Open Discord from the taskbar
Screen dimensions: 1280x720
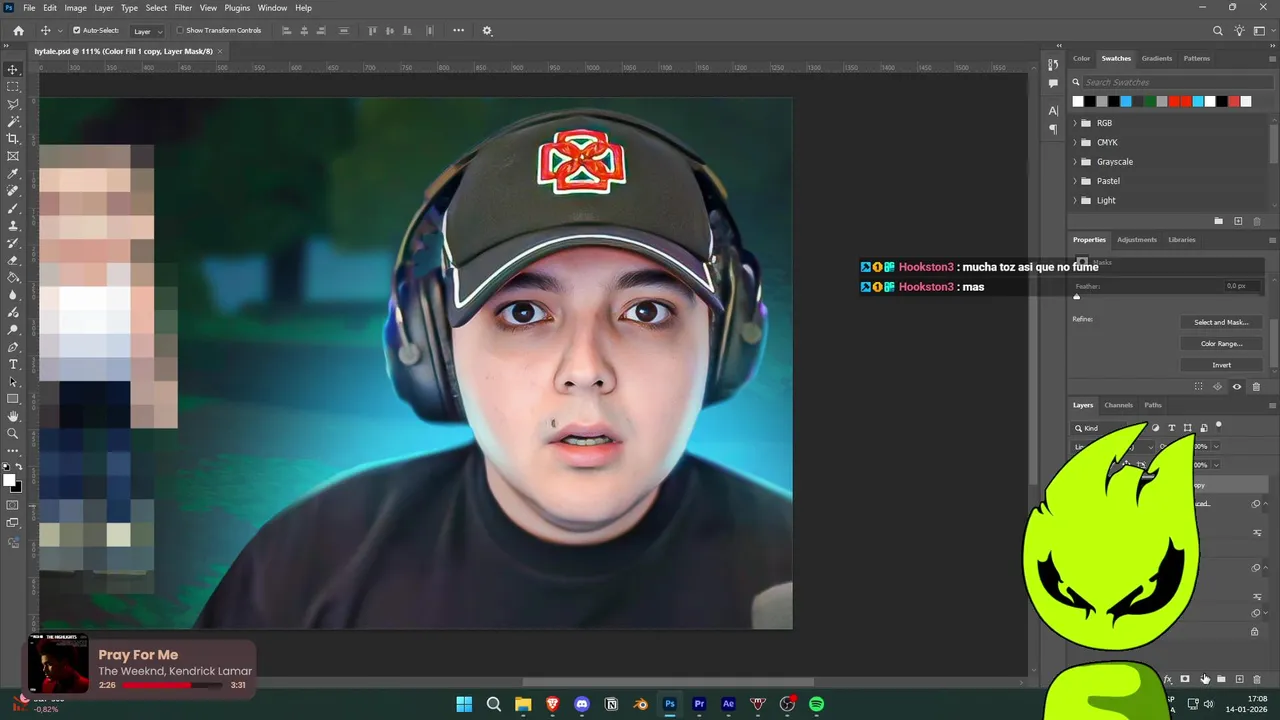pos(582,704)
